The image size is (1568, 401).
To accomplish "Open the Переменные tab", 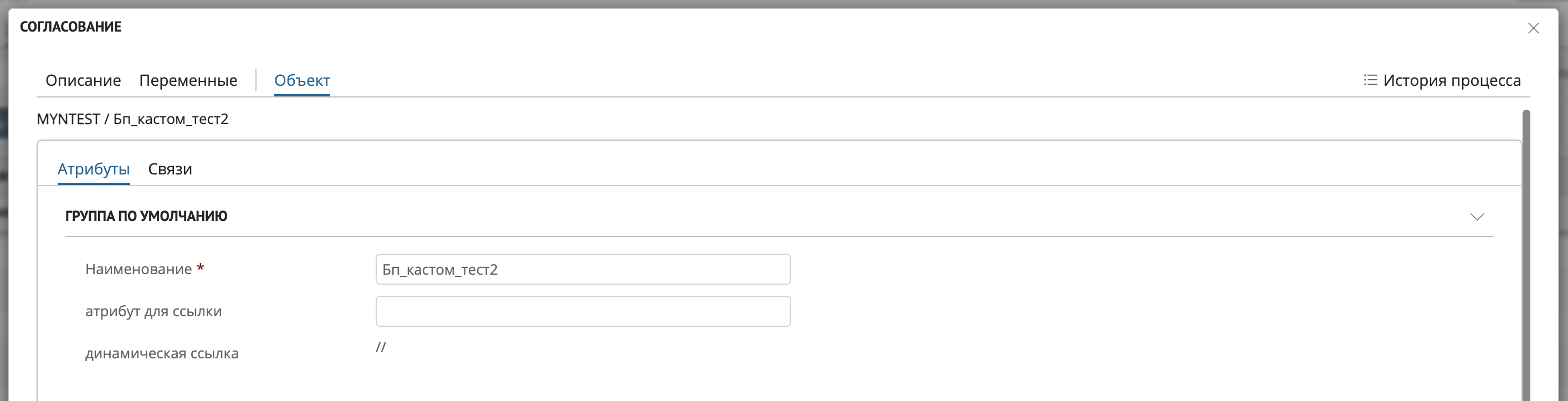I will pyautogui.click(x=188, y=80).
